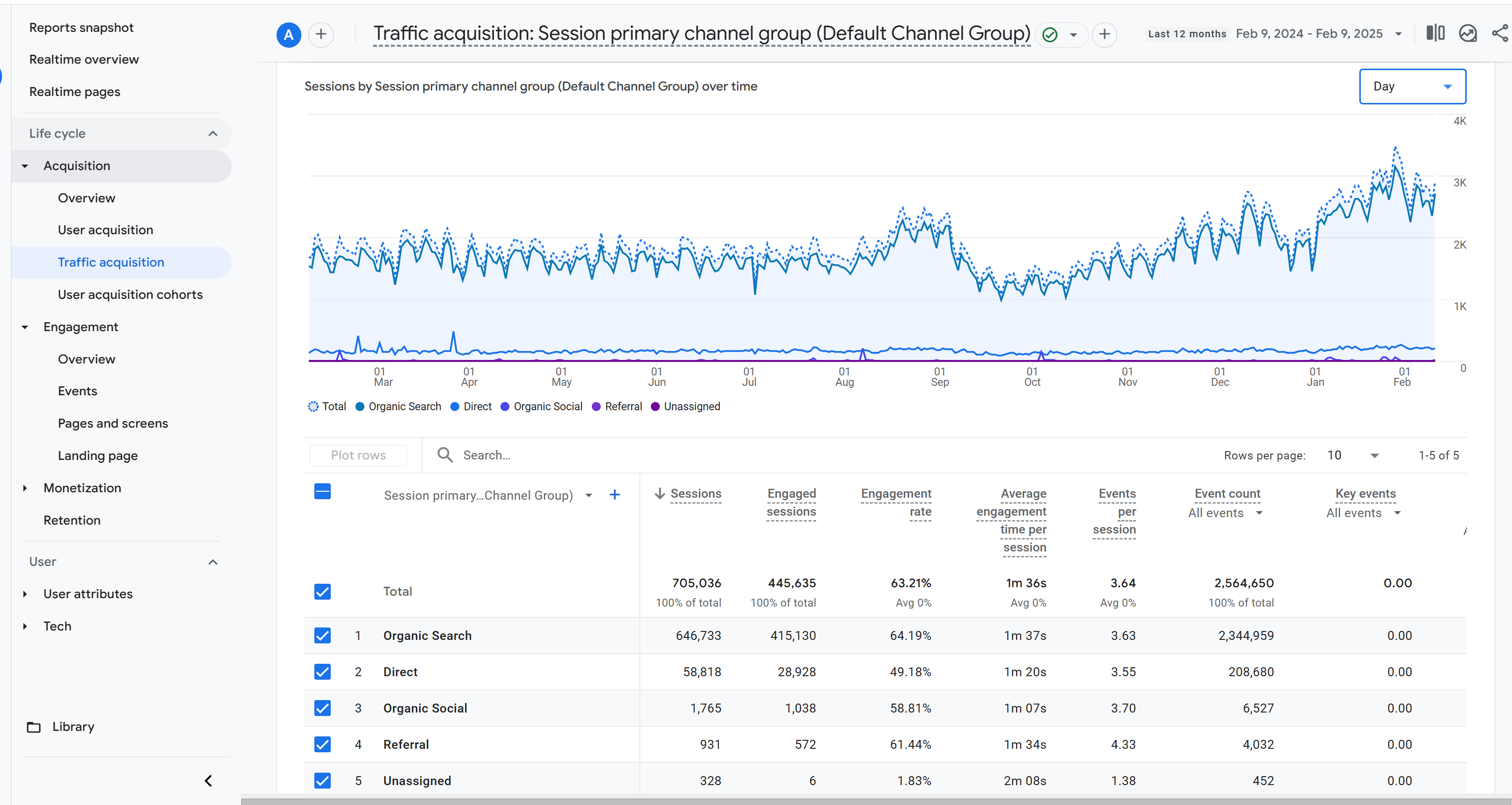
Task: Uncheck the Total row checkbox
Action: 322,591
